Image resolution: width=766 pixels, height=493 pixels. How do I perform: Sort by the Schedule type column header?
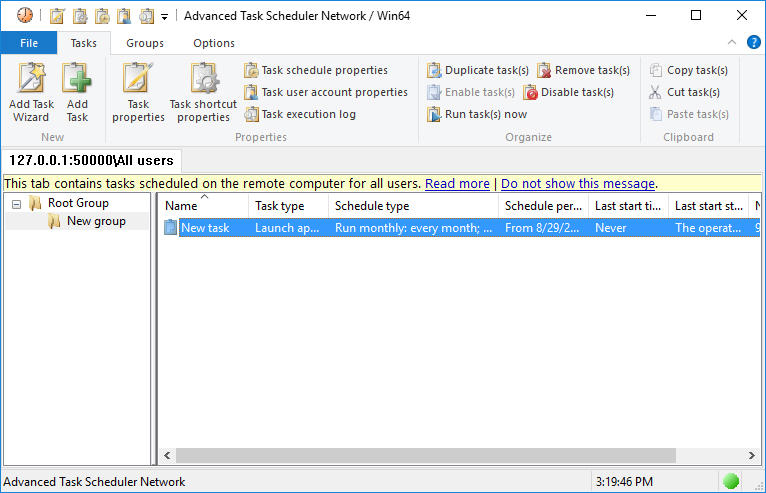413,206
